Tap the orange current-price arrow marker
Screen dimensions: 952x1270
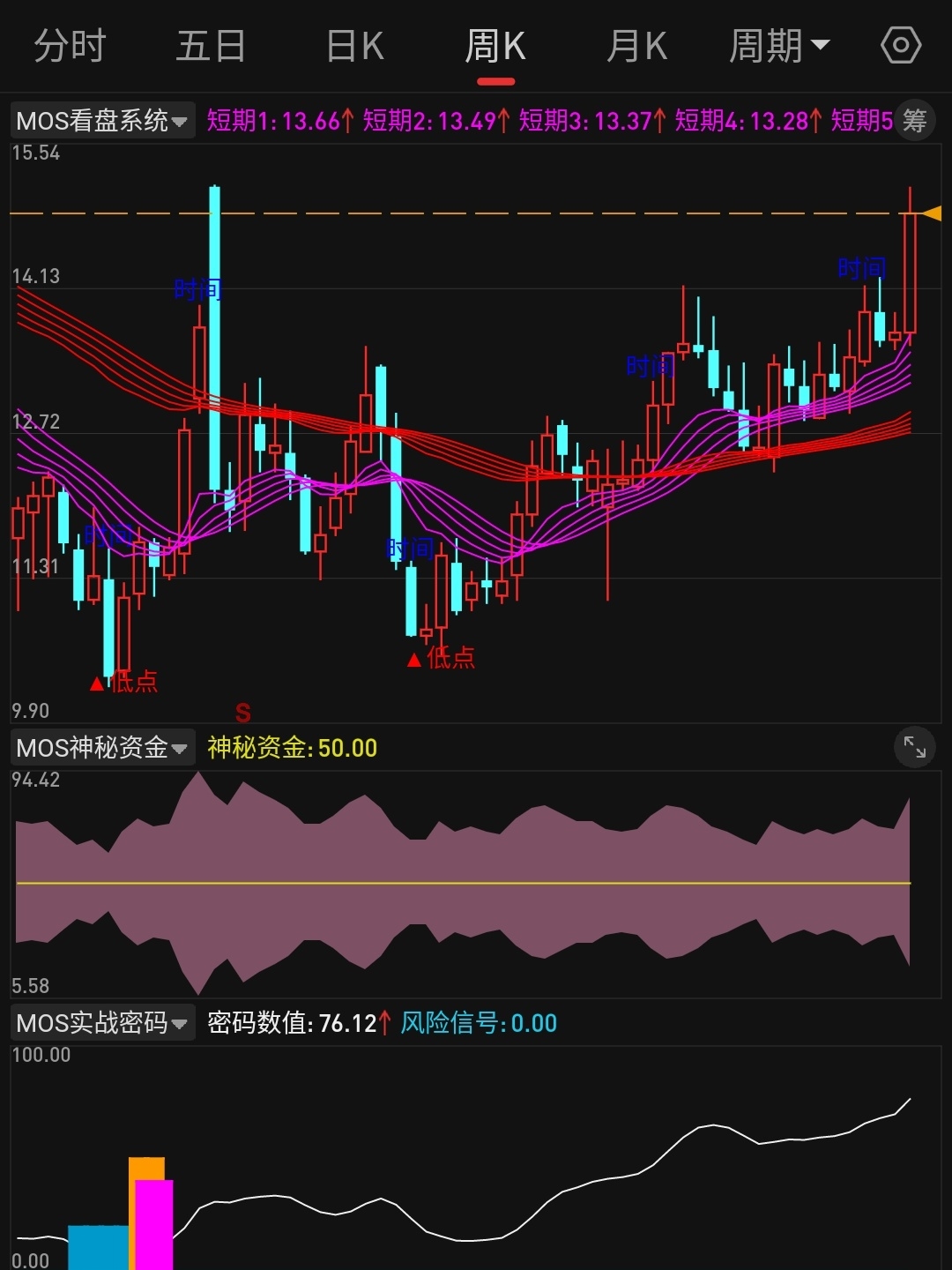[x=932, y=213]
